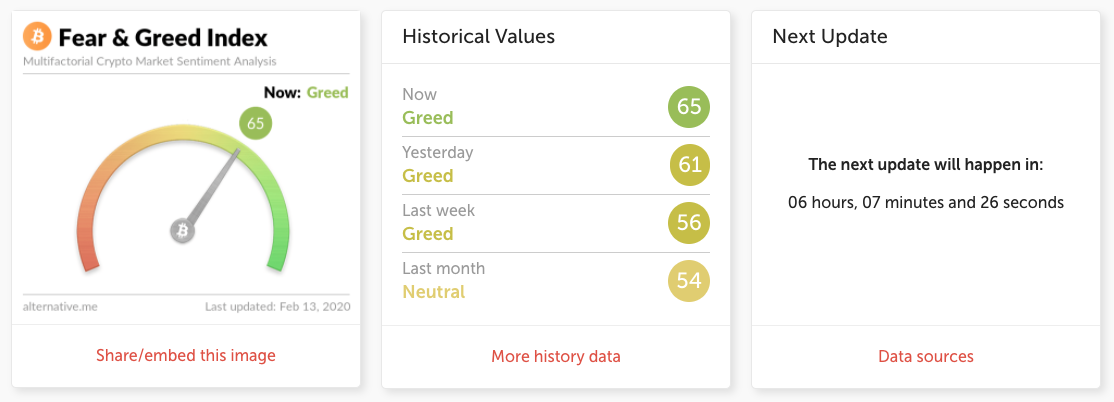Click the Now value 65 circle badge
Screen dimensions: 1114x402
click(x=689, y=106)
